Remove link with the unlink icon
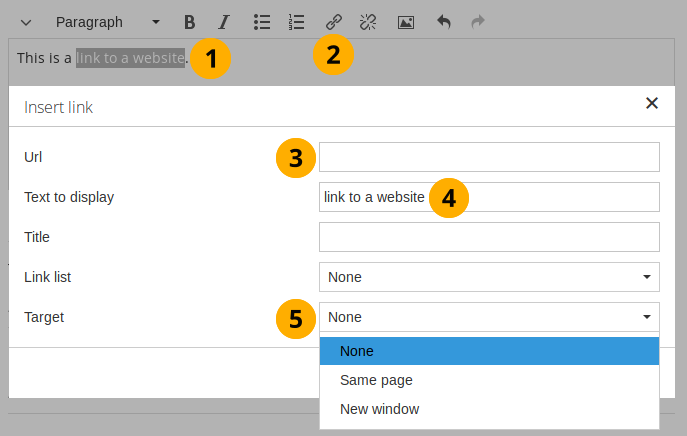 click(x=367, y=22)
